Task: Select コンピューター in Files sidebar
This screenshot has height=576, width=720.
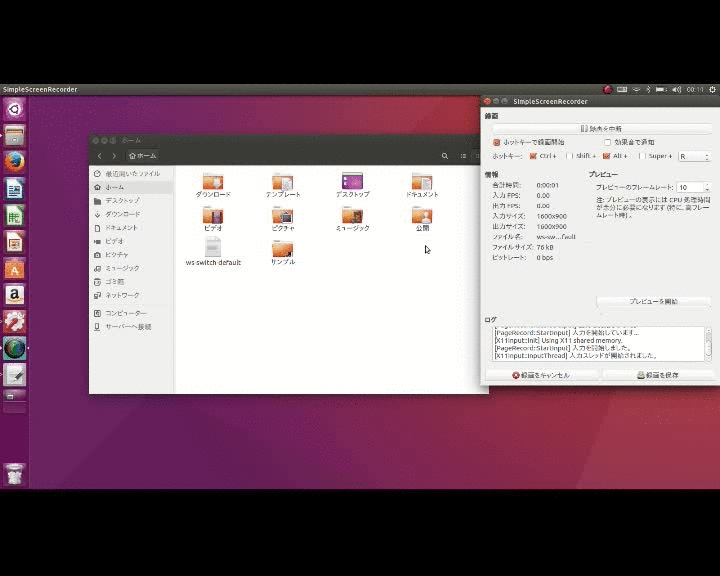Action: point(131,313)
